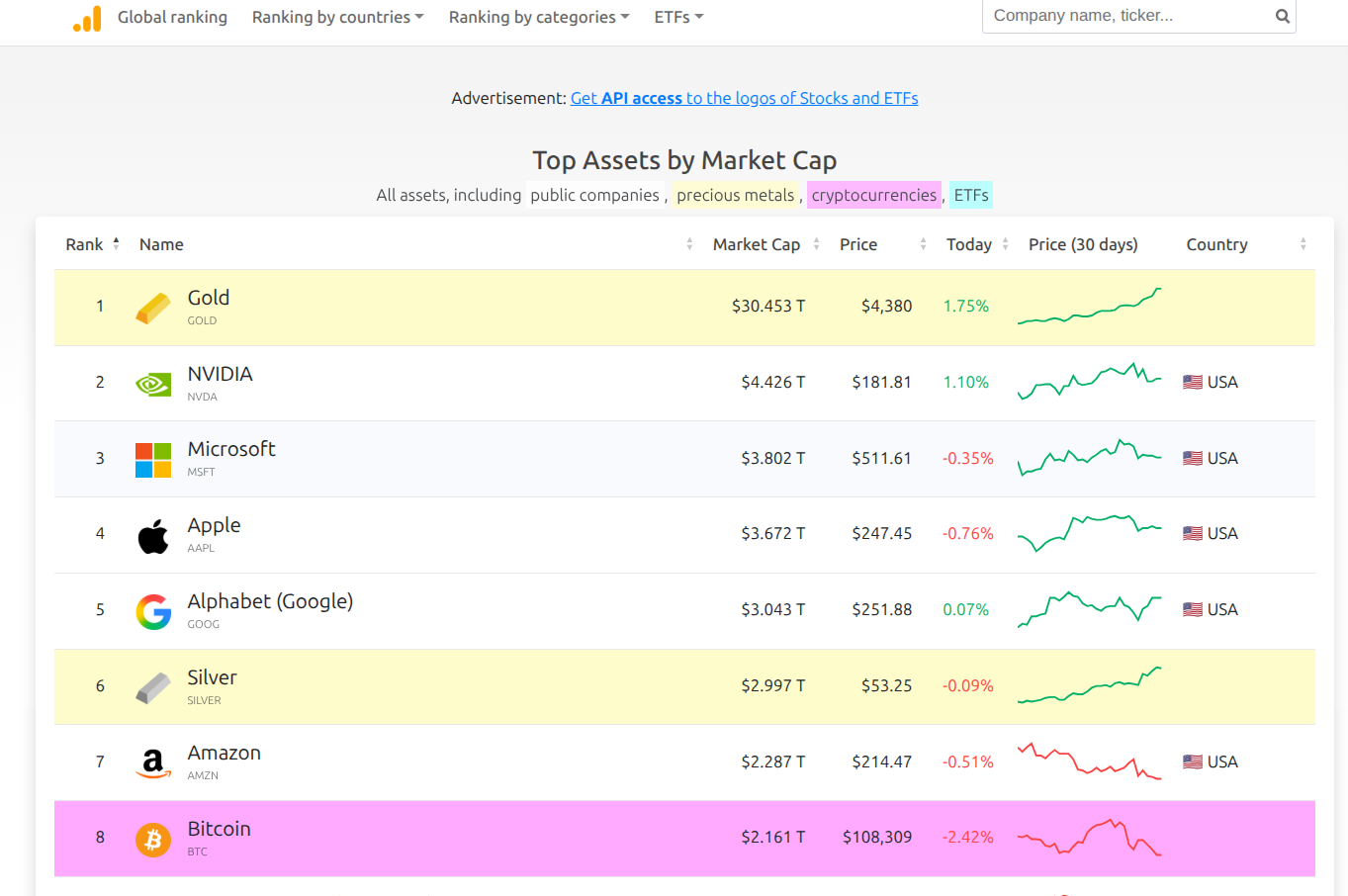The image size is (1348, 896).
Task: Click the USA flag in Apple row
Action: (x=1193, y=533)
